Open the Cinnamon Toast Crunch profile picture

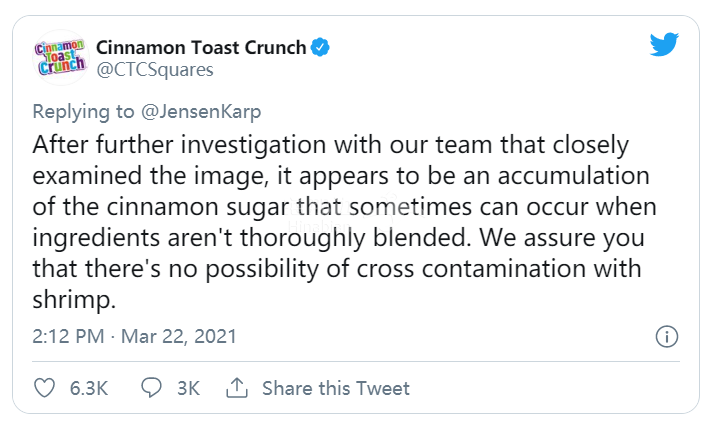tap(60, 58)
